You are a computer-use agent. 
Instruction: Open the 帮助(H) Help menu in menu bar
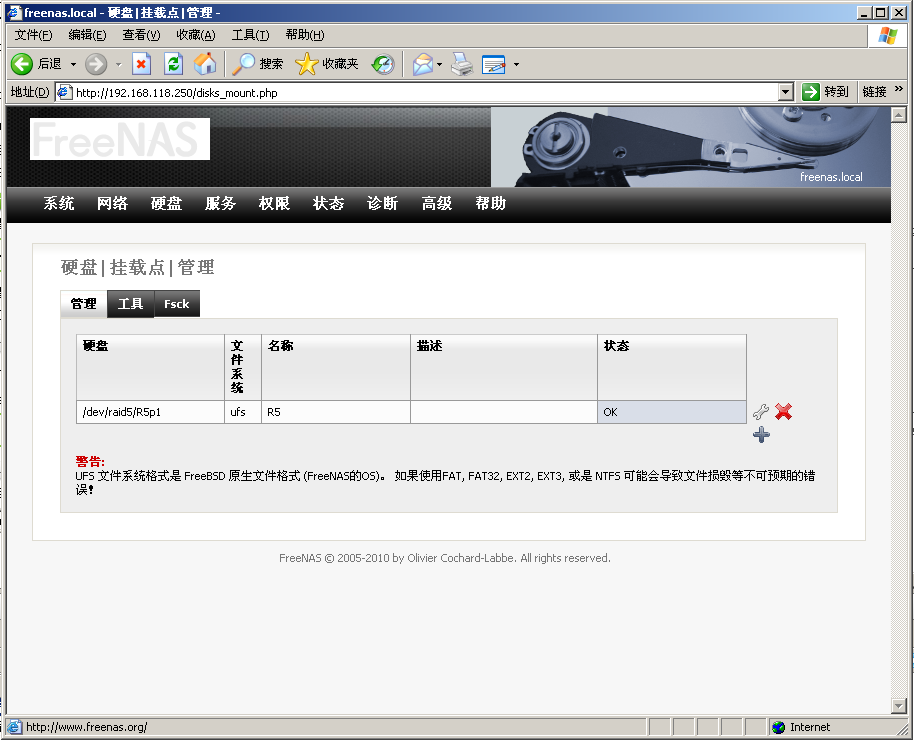(305, 35)
